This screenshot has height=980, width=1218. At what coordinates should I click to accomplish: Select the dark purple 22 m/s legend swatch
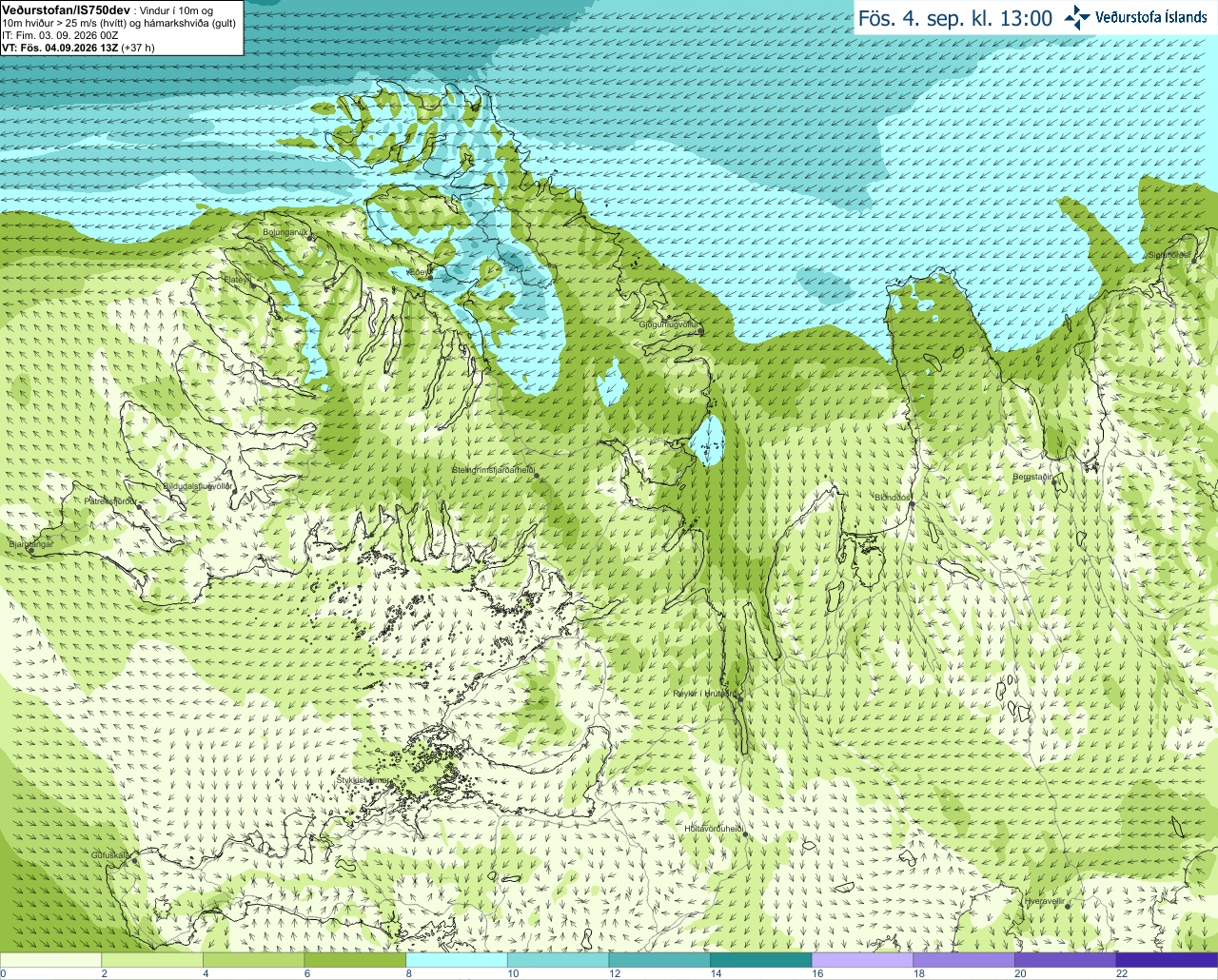pyautogui.click(x=1167, y=960)
